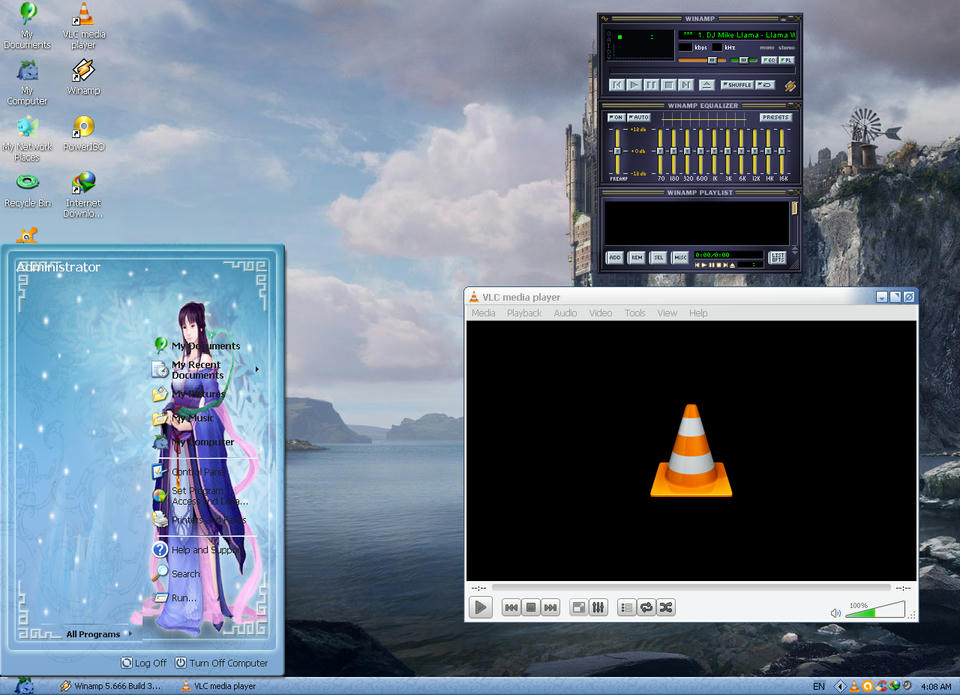Click the Winamp playlist scrollbar handle
Viewport: 960px width, 695px height.
[794, 209]
